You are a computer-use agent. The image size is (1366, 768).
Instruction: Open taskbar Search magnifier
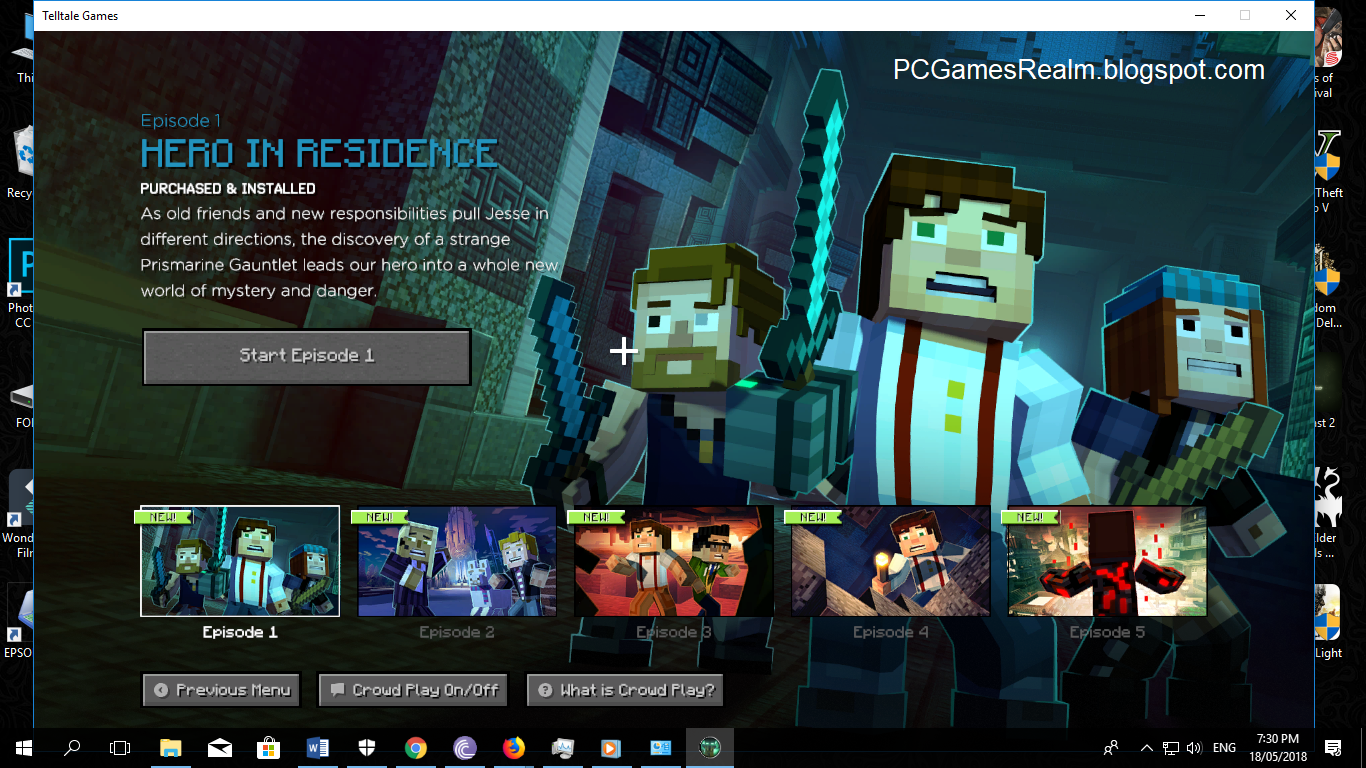(x=72, y=747)
